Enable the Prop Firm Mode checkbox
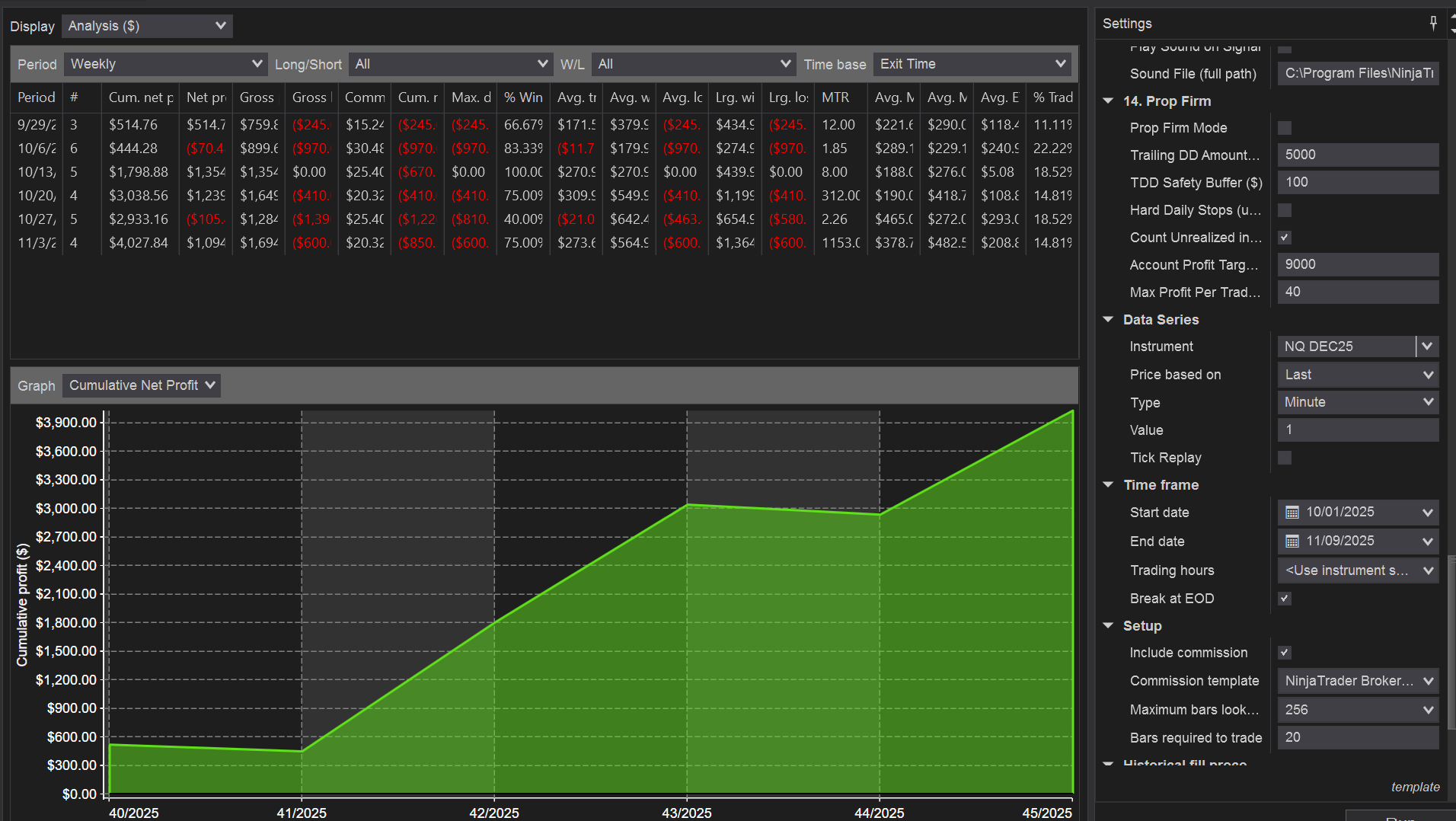The image size is (1456, 821). tap(1285, 128)
